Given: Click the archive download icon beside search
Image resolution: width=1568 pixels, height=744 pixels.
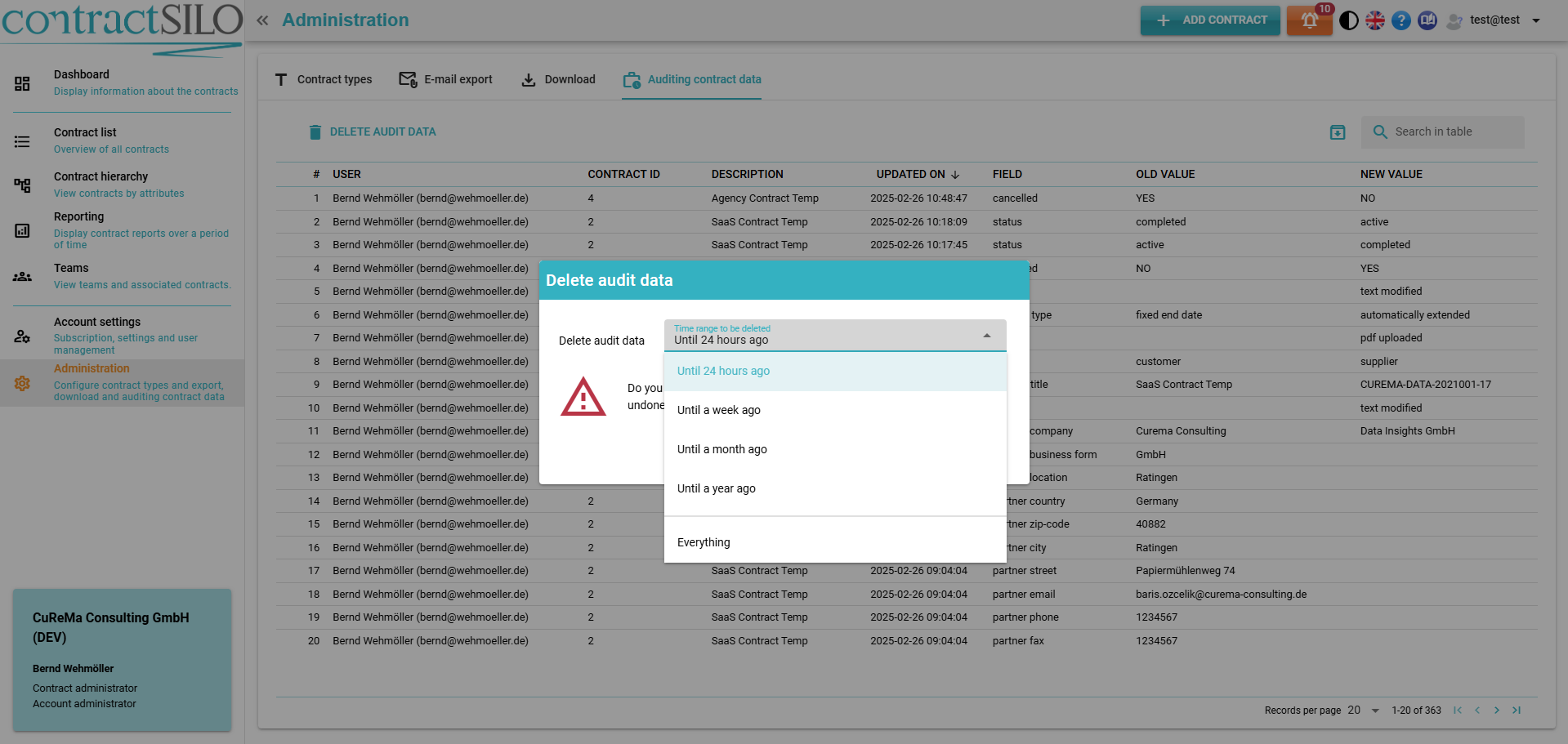Looking at the screenshot, I should 1338,132.
